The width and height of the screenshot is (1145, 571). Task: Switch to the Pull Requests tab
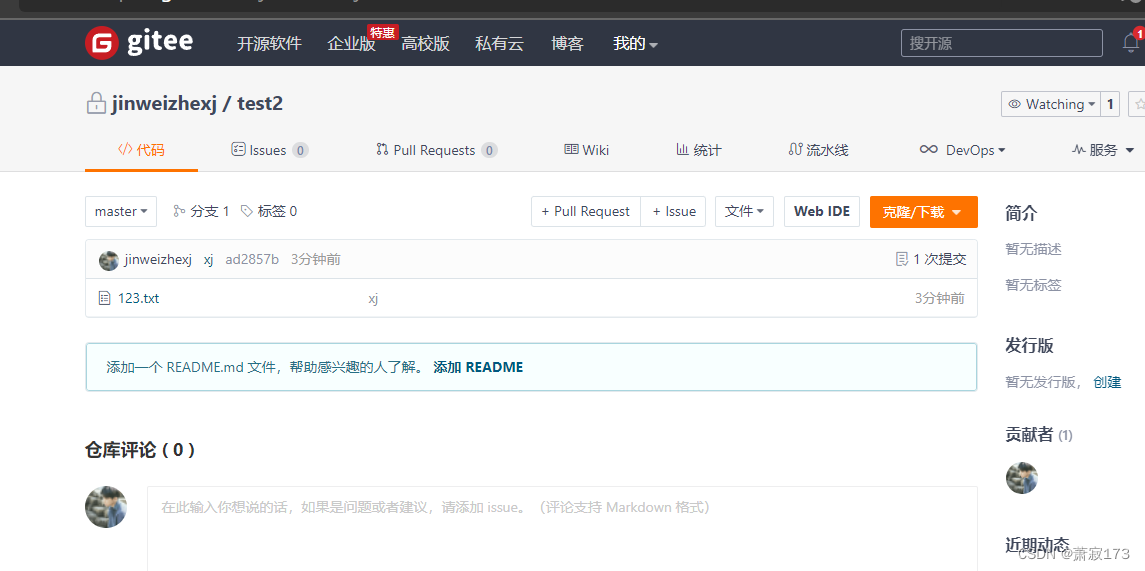click(437, 150)
